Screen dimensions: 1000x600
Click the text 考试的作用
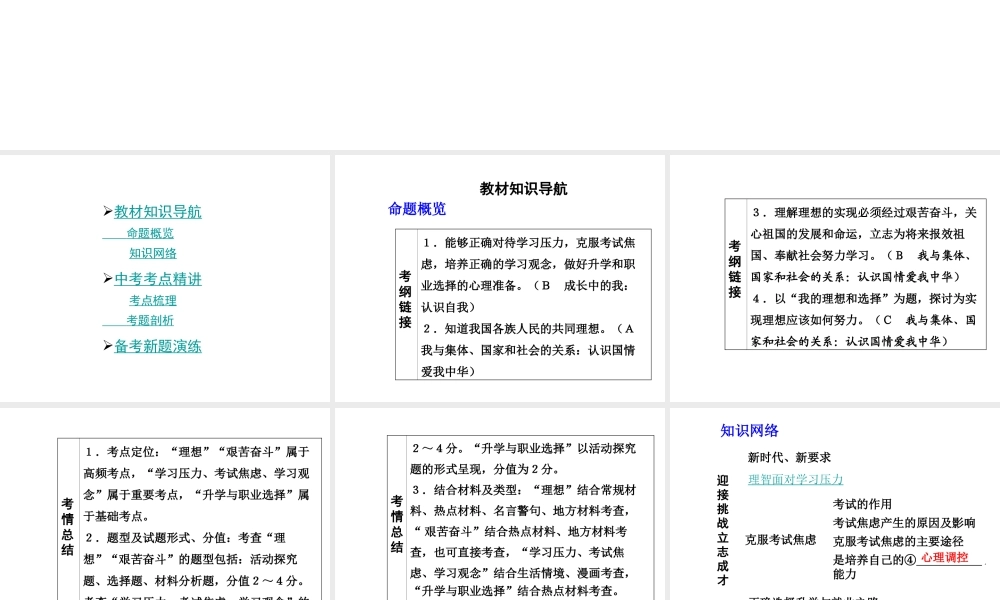click(x=862, y=504)
